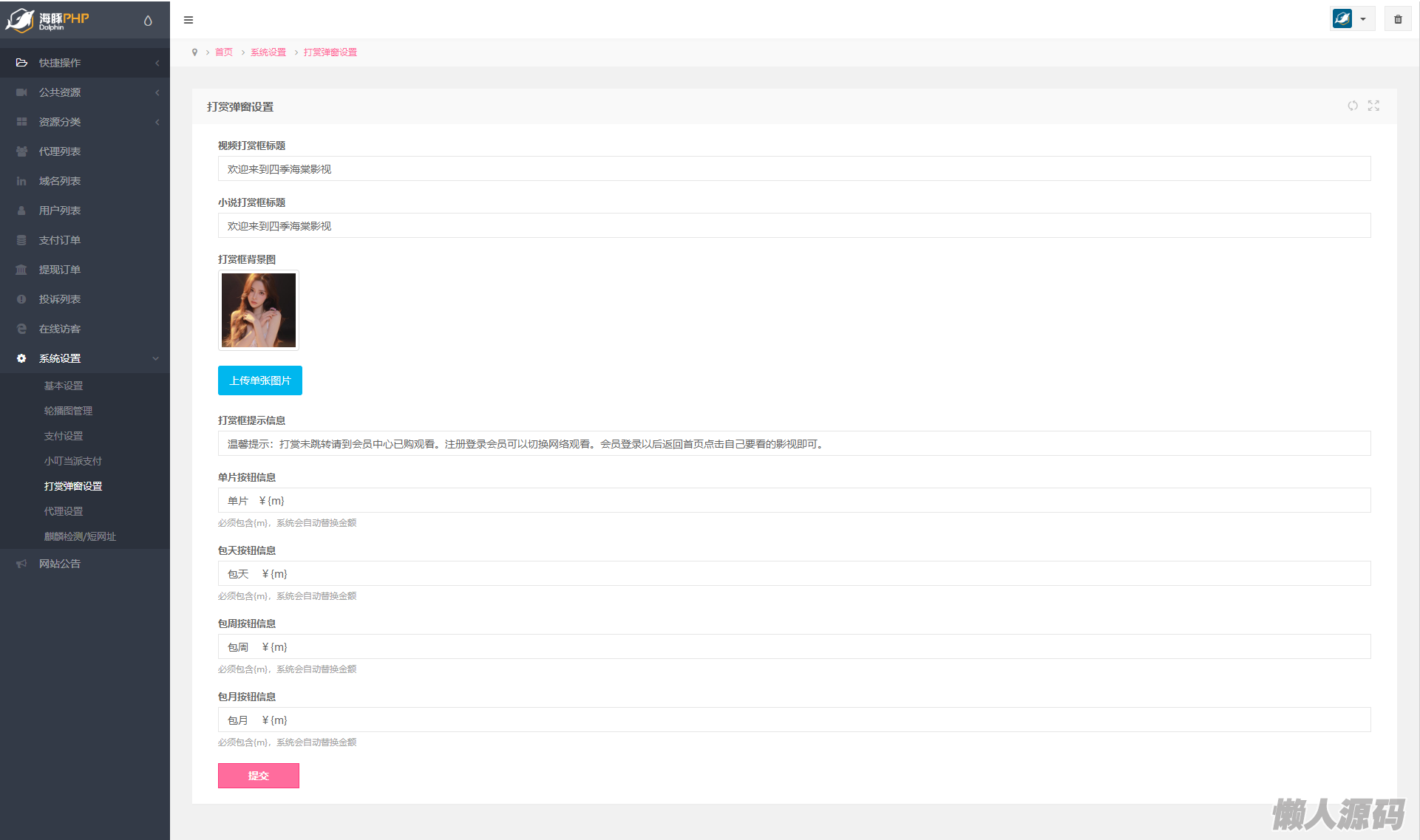Viewport: 1420px width, 840px height.
Task: Focus the 视频打赏框标题 input field
Action: tap(794, 169)
